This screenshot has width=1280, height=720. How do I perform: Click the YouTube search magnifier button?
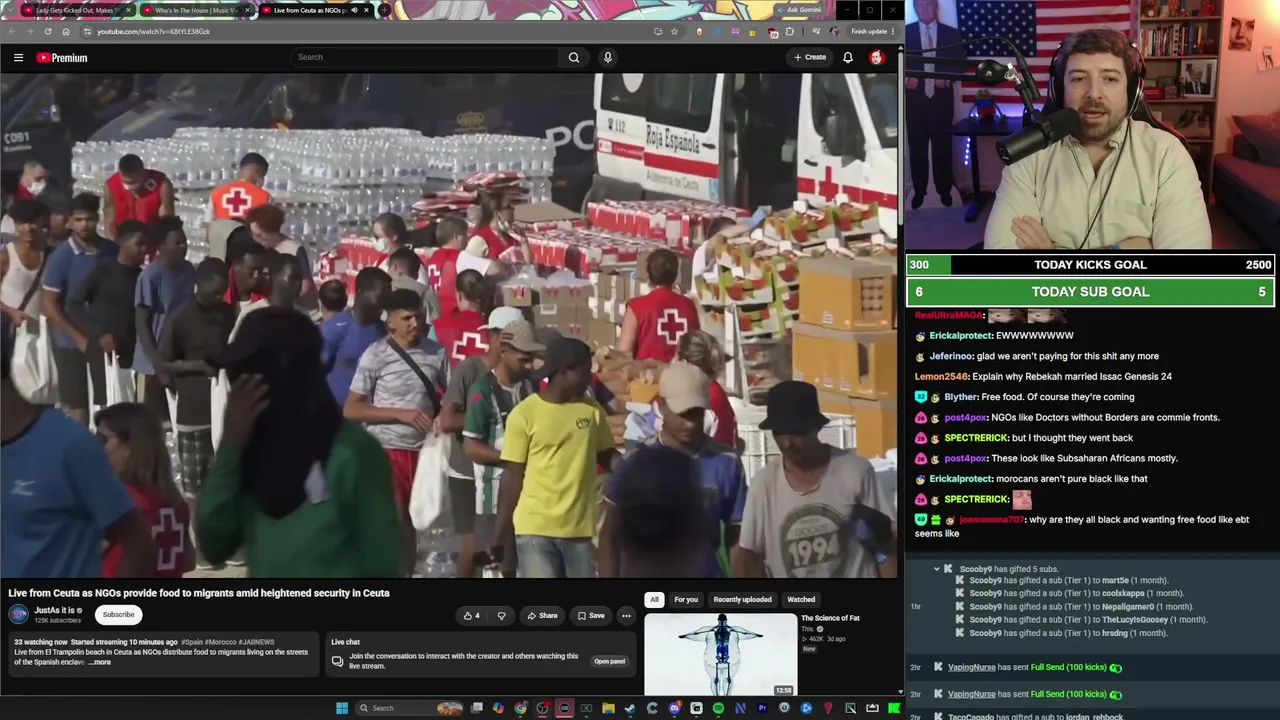coord(574,57)
